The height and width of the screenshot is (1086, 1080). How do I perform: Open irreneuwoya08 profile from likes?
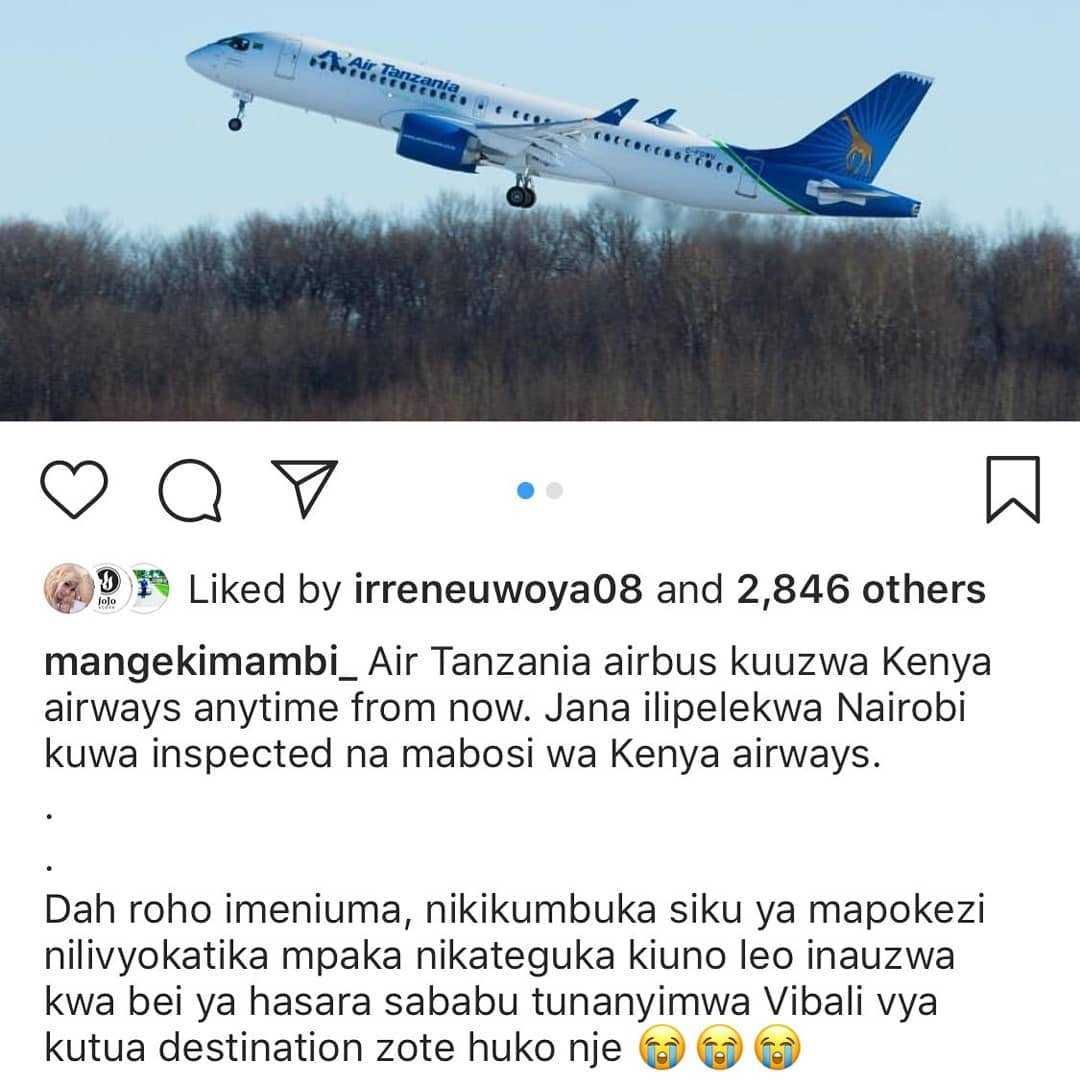498,590
